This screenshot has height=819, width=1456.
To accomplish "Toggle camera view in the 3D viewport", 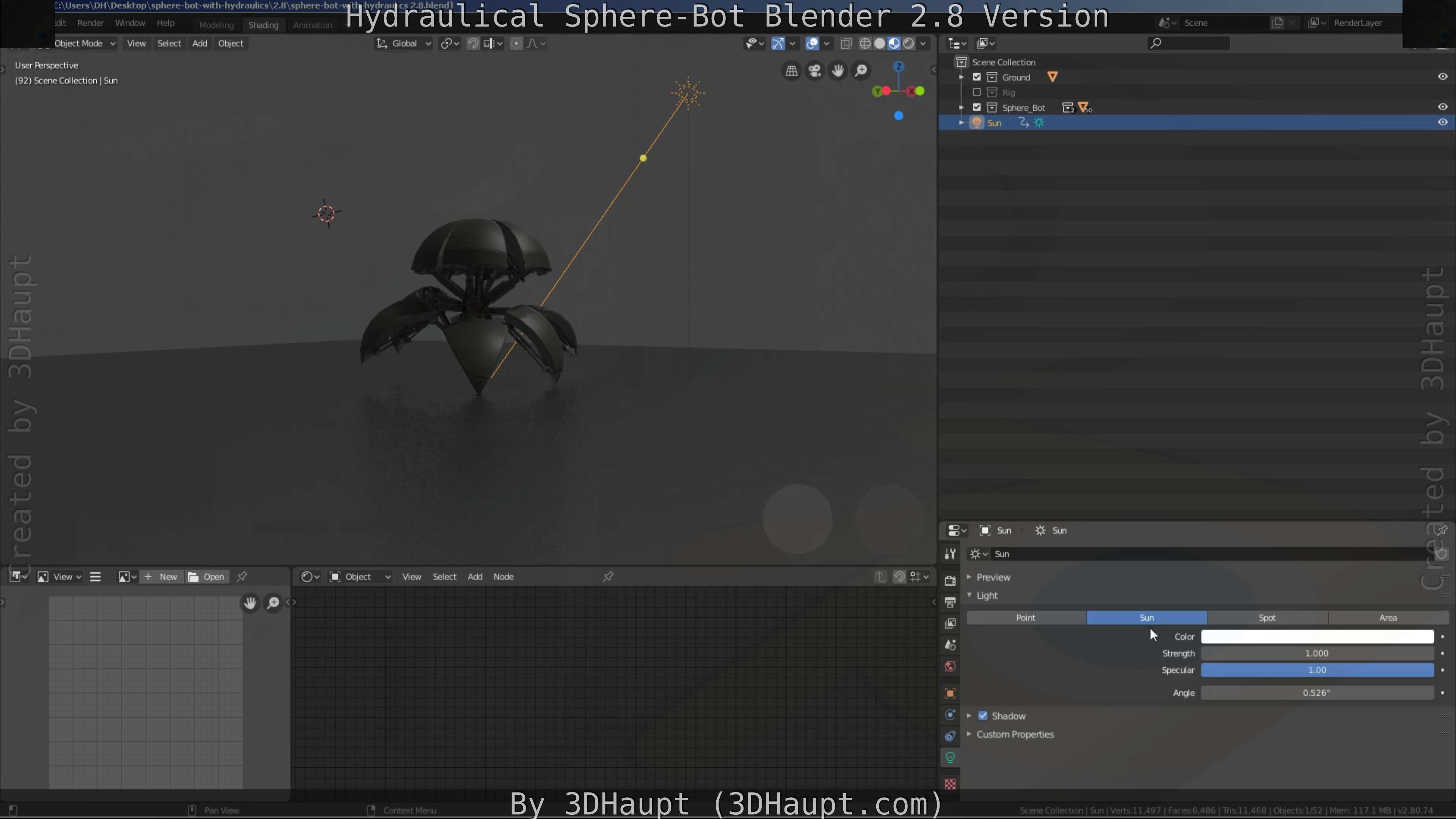I will [814, 71].
